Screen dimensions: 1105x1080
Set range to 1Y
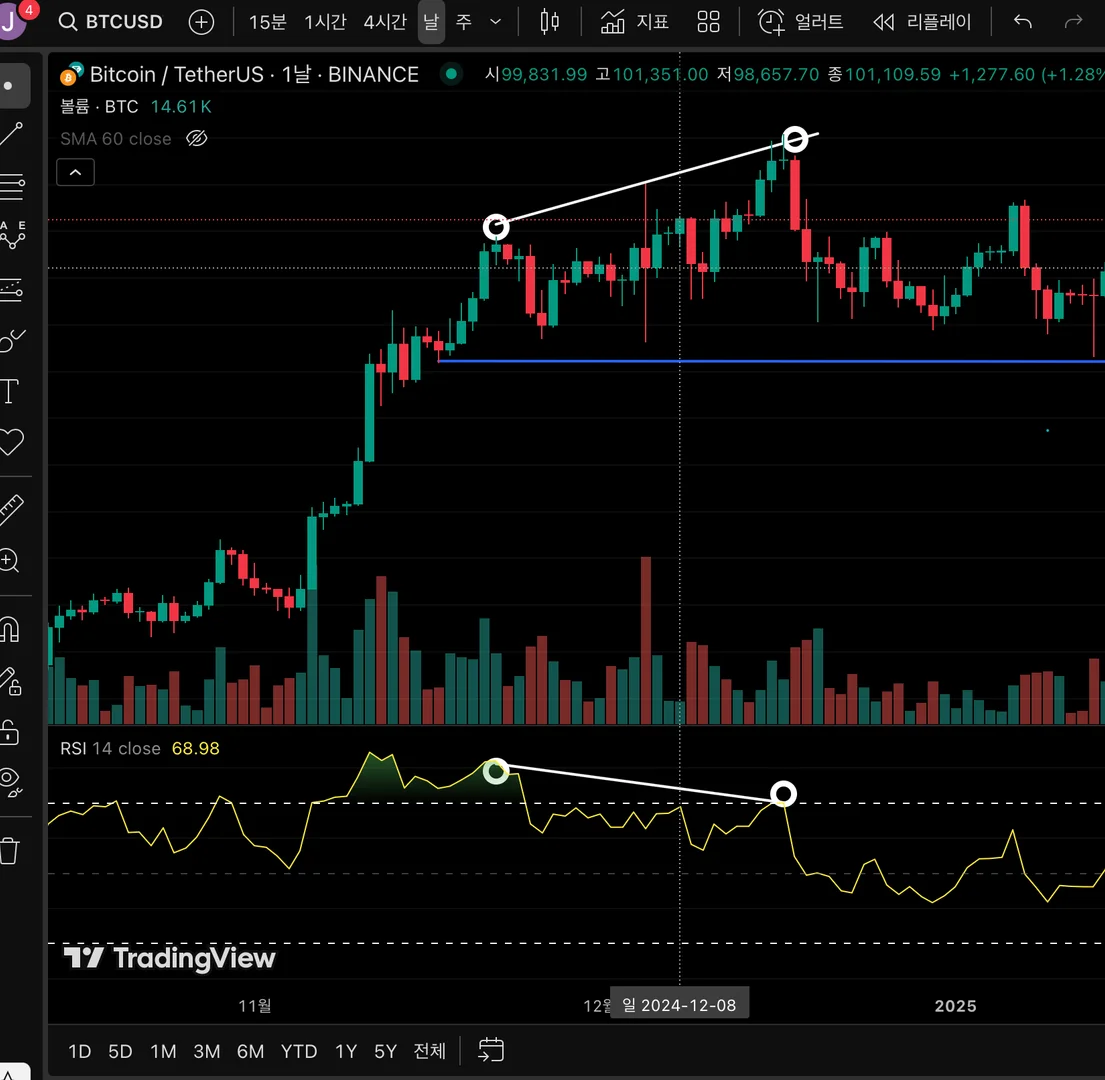click(x=346, y=1051)
